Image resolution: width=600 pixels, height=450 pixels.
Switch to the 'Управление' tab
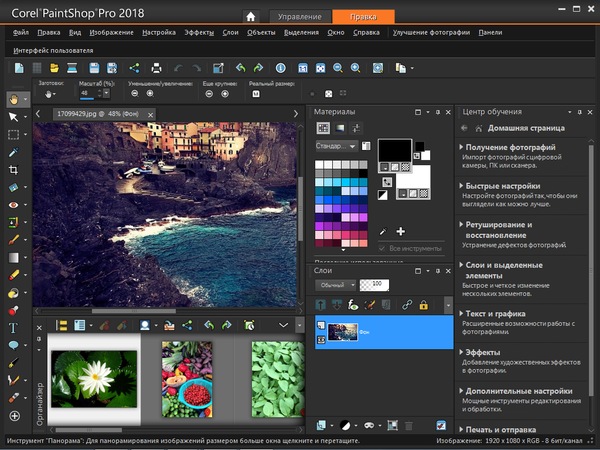299,17
